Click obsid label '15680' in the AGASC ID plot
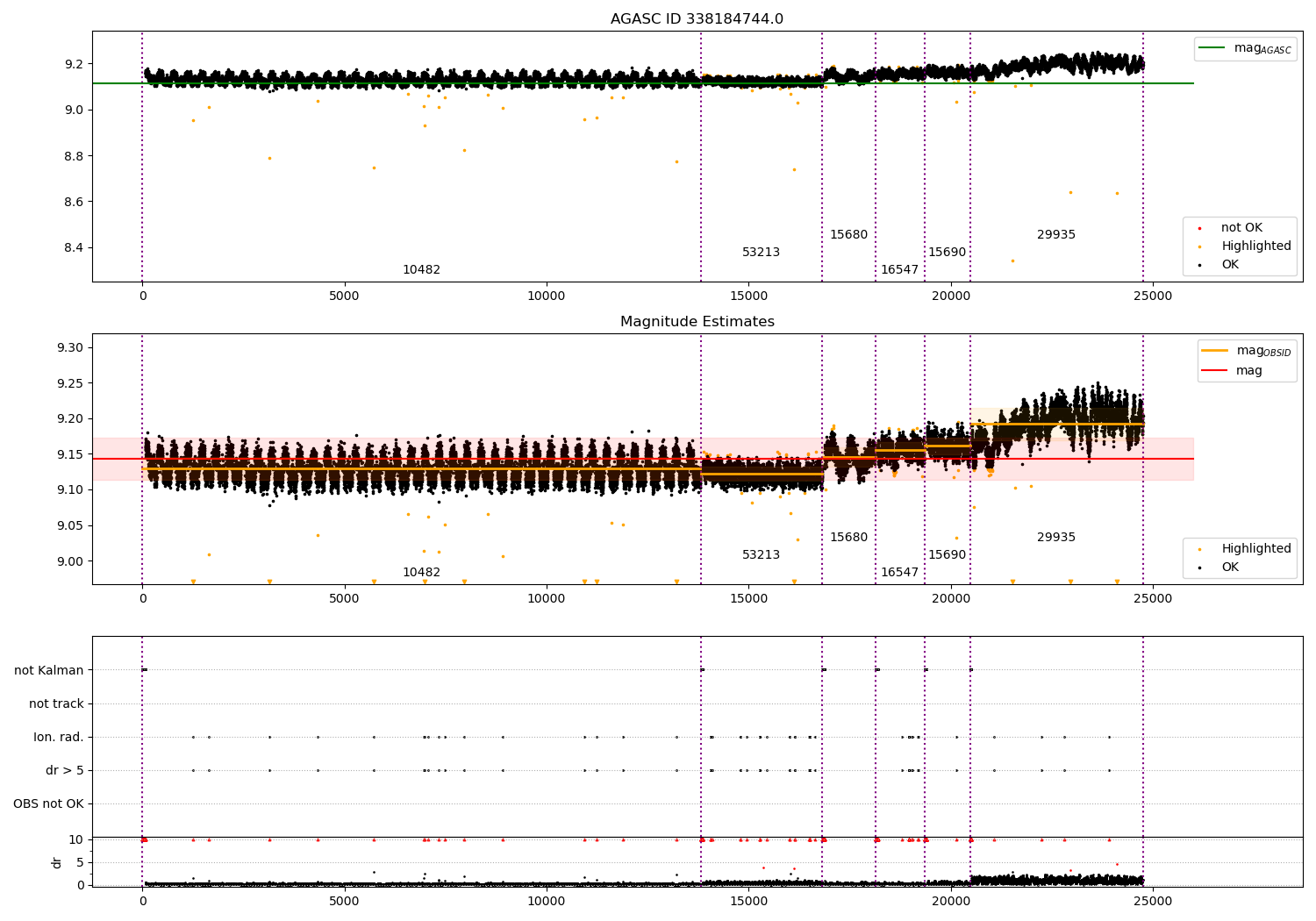This screenshot has width=1316, height=921. pyautogui.click(x=848, y=235)
